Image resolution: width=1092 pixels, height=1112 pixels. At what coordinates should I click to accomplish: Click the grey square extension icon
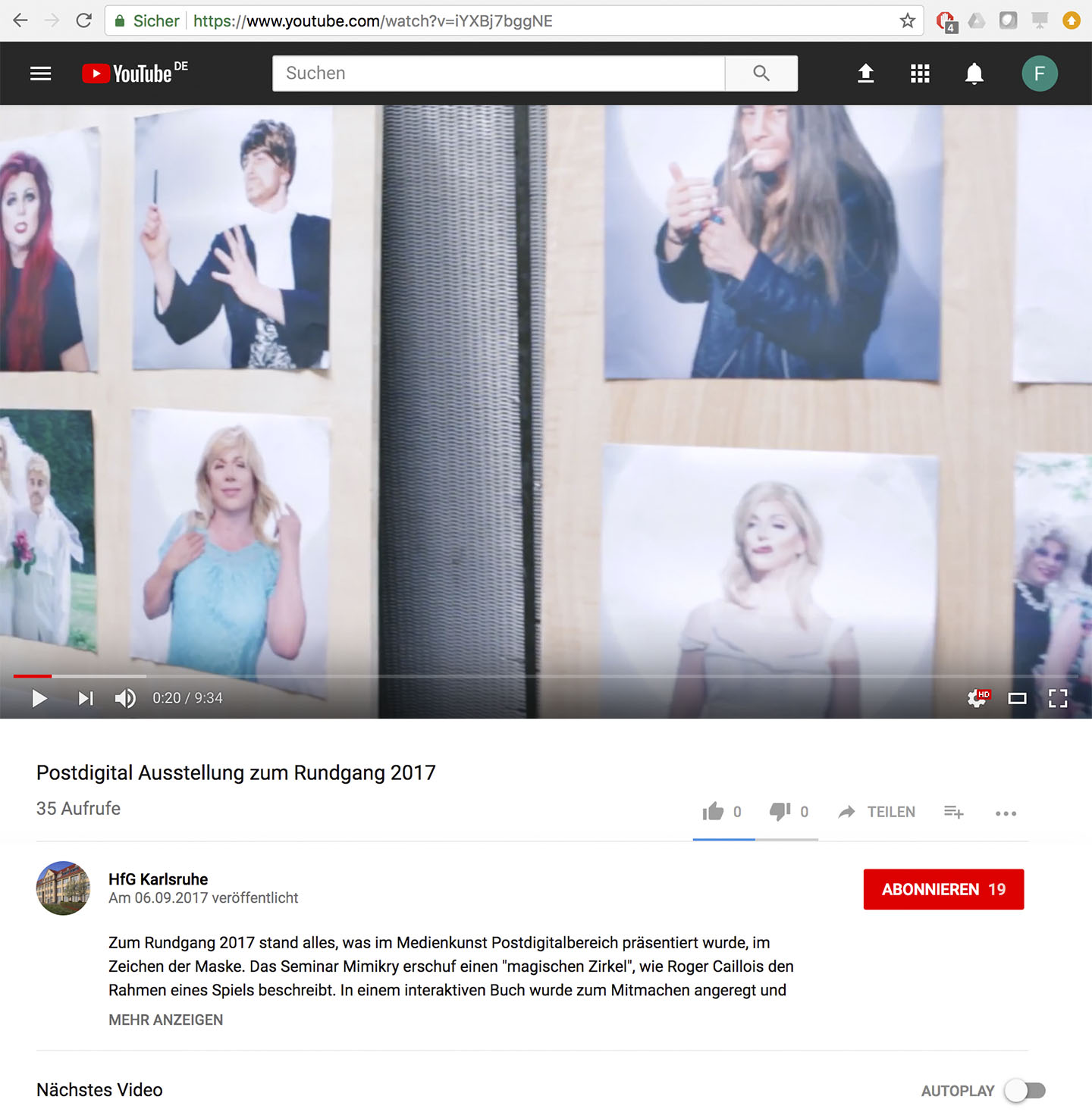click(x=1008, y=20)
